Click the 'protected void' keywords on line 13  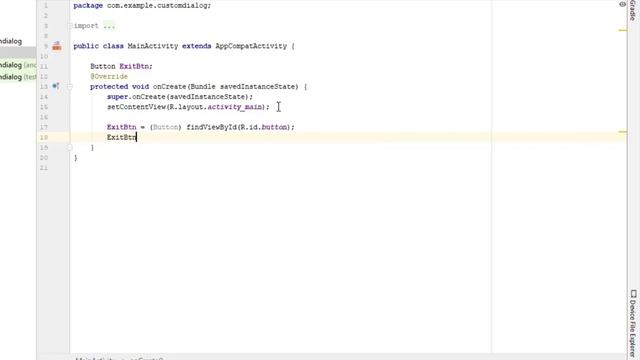click(x=119, y=87)
